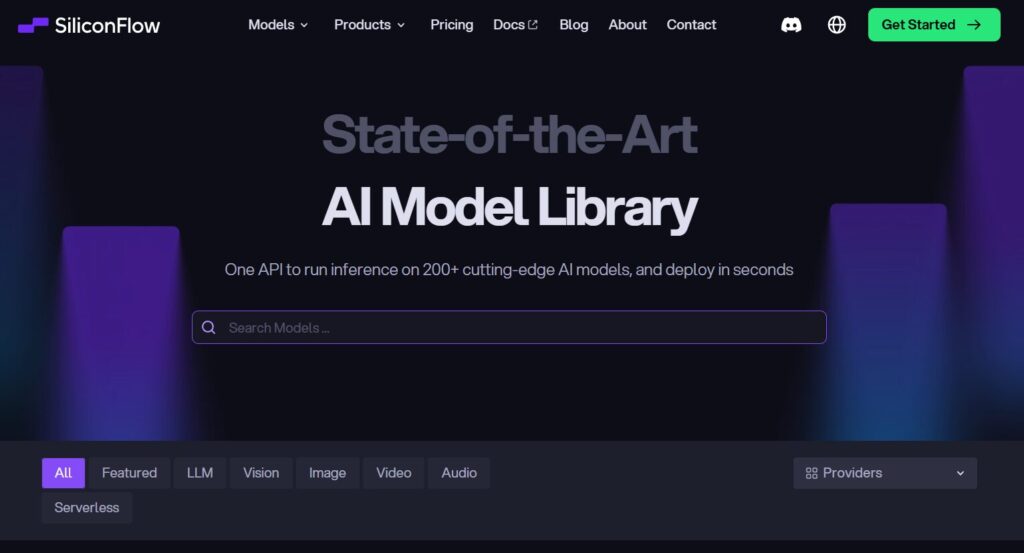The image size is (1024, 553).
Task: Open the Providers dropdown arrow
Action: pos(960,473)
